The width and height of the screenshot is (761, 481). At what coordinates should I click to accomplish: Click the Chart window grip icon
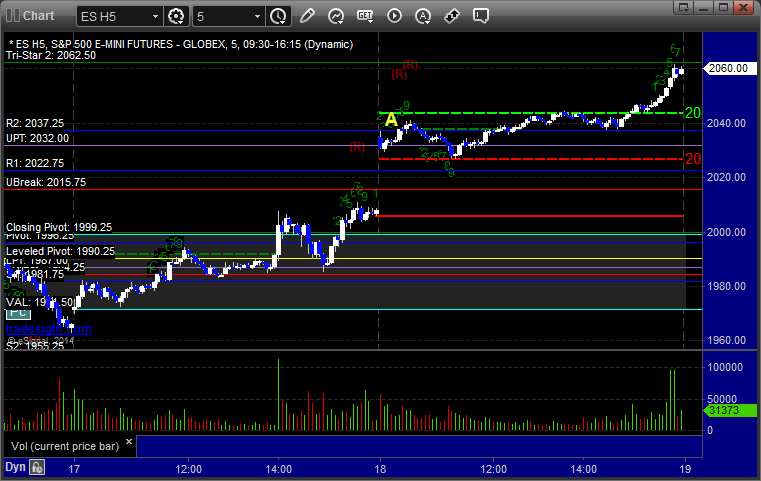[x=13, y=16]
